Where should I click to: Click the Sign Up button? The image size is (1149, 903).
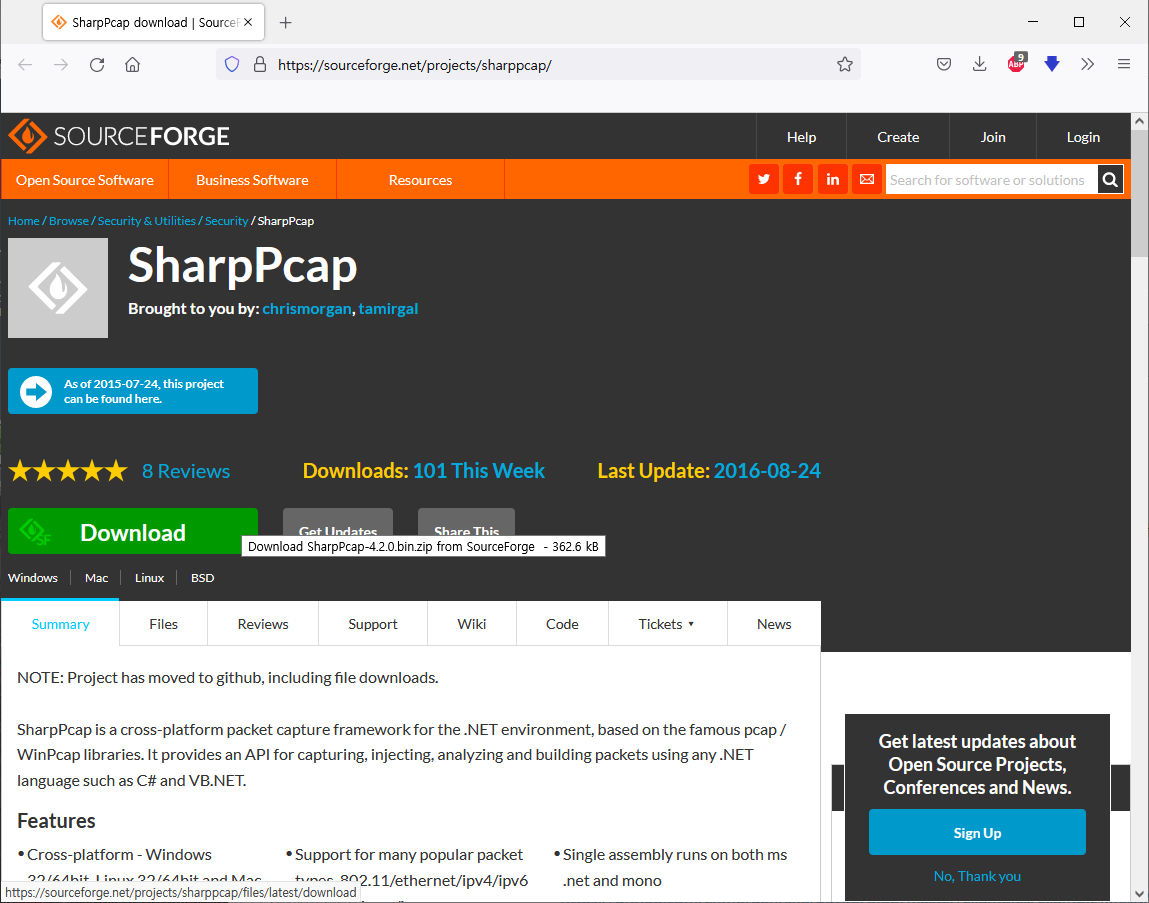coord(977,833)
